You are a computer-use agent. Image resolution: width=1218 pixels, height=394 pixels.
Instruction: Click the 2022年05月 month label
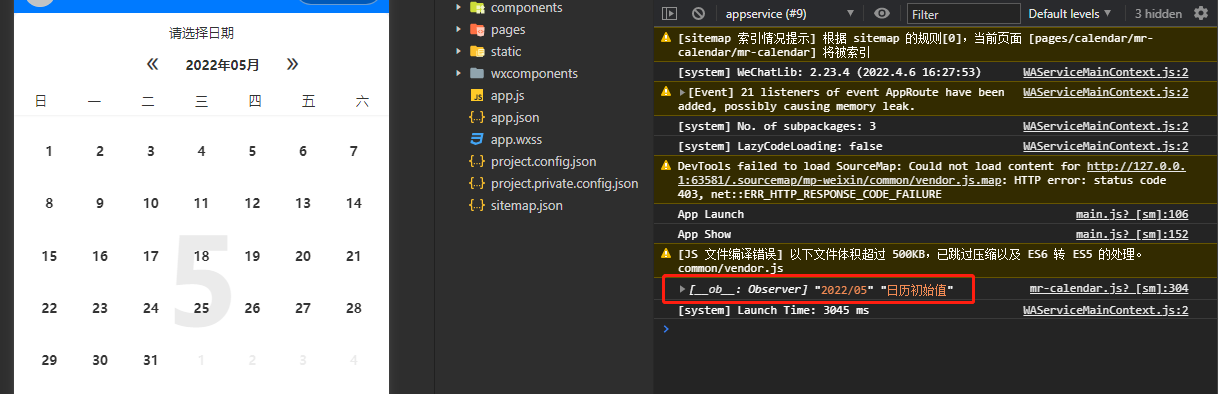pos(222,65)
